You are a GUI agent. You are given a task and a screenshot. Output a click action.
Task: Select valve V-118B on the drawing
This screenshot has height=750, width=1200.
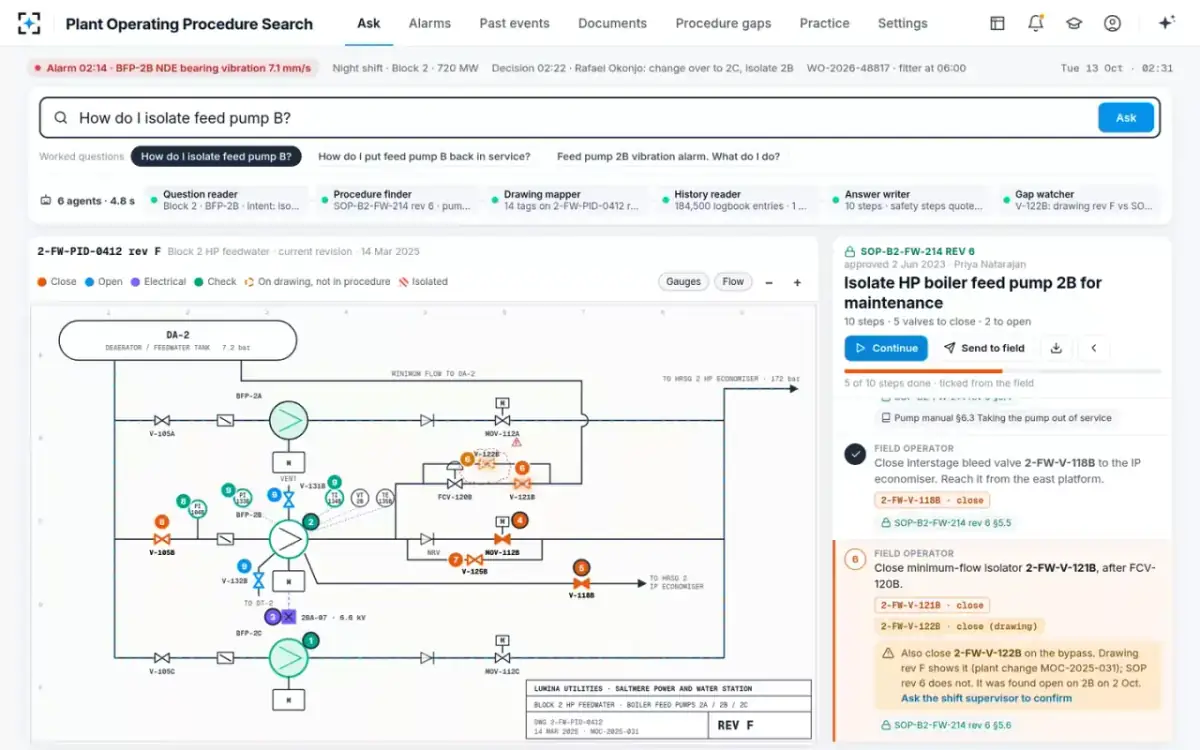point(581,583)
